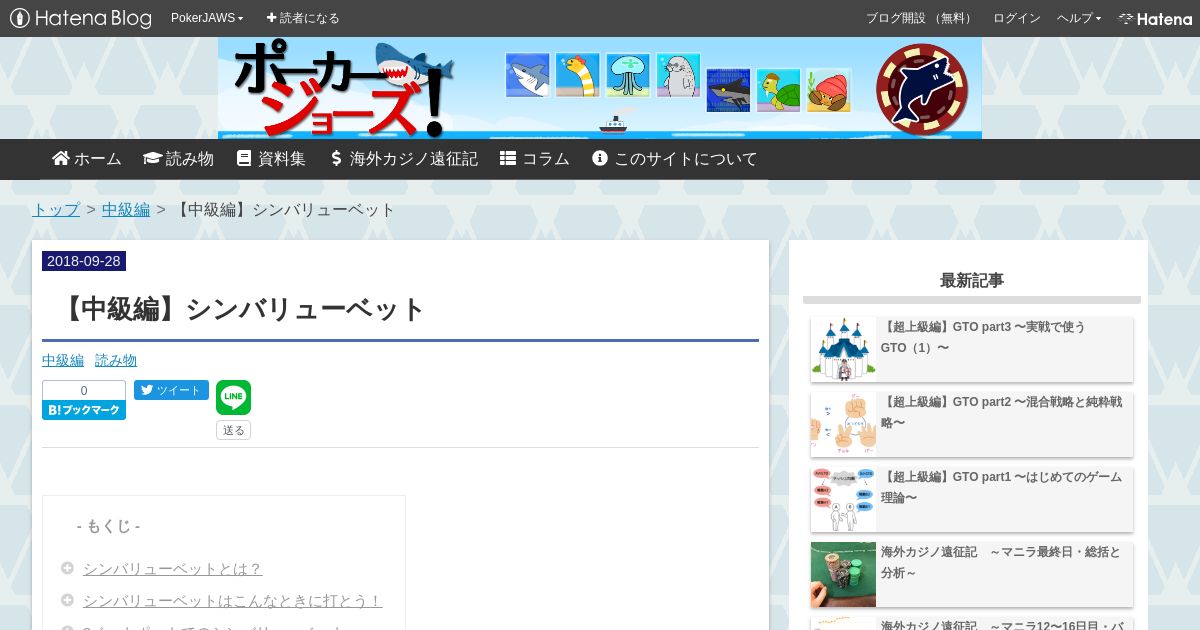1200x630 pixels.
Task: Click the 送る button under LINE
Action: coord(233,430)
